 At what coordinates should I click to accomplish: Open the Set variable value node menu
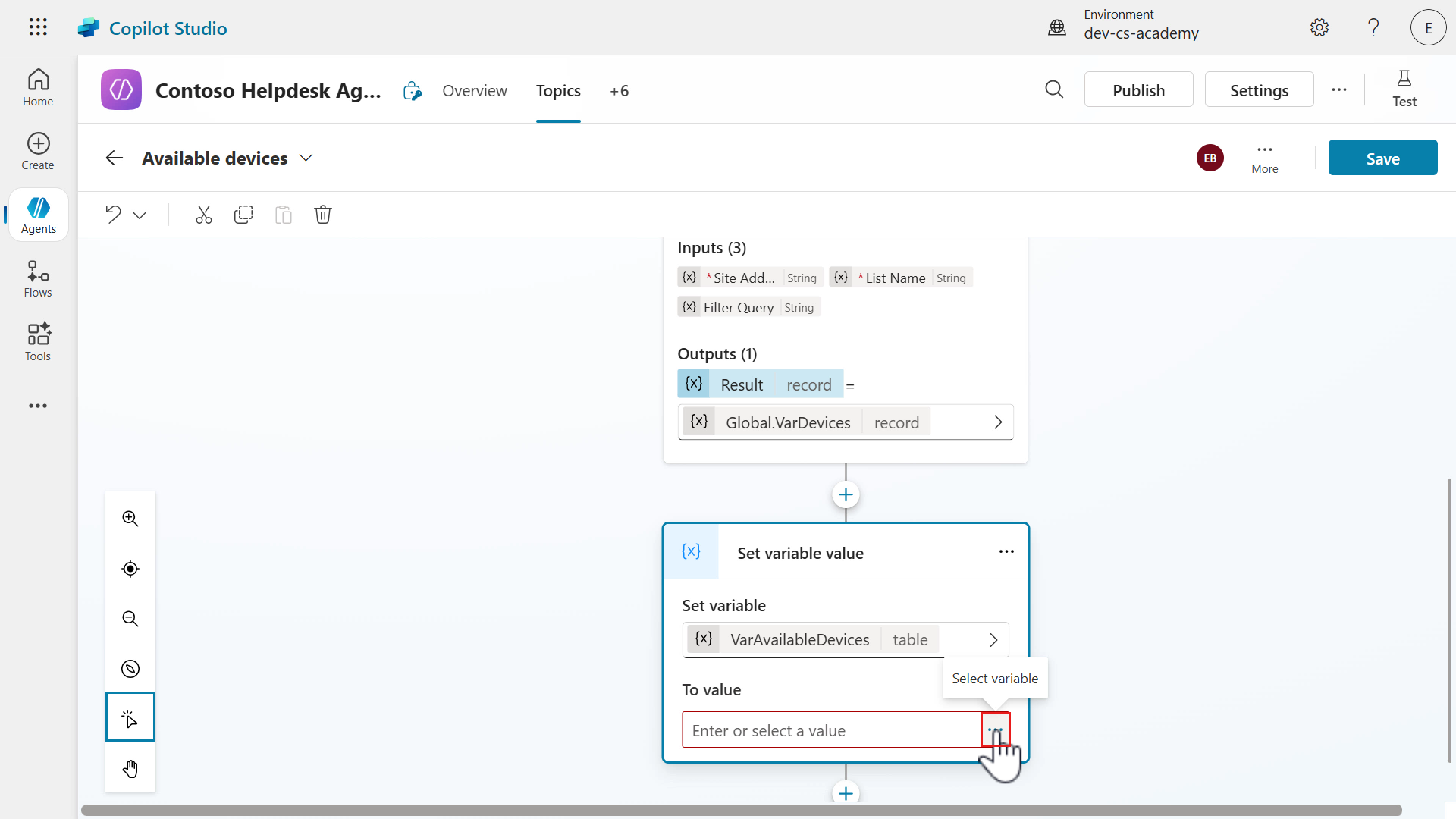[1006, 552]
